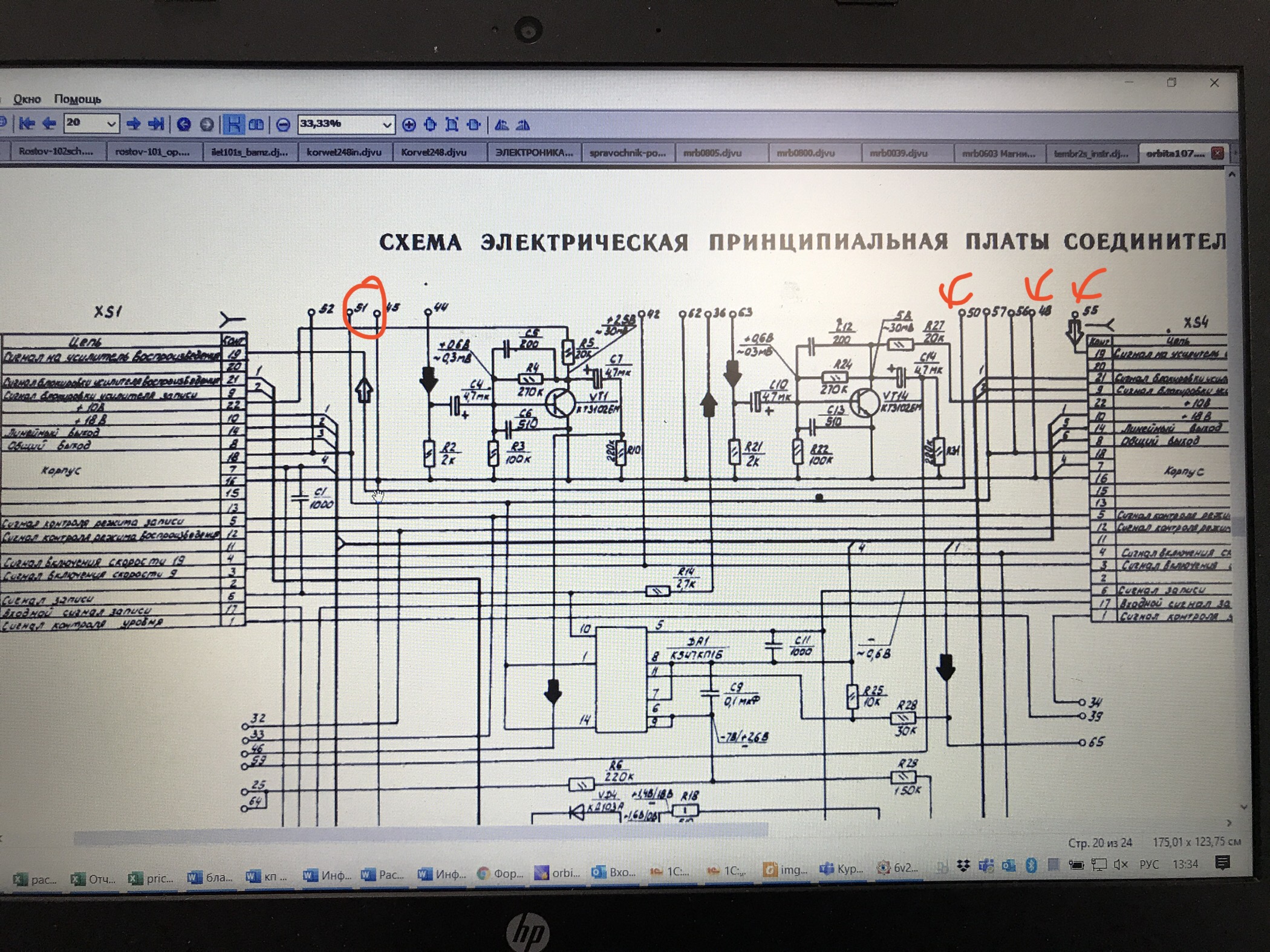1270x952 pixels.
Task: Click page size 175,01 x 123,75 см
Action: pos(1196,841)
